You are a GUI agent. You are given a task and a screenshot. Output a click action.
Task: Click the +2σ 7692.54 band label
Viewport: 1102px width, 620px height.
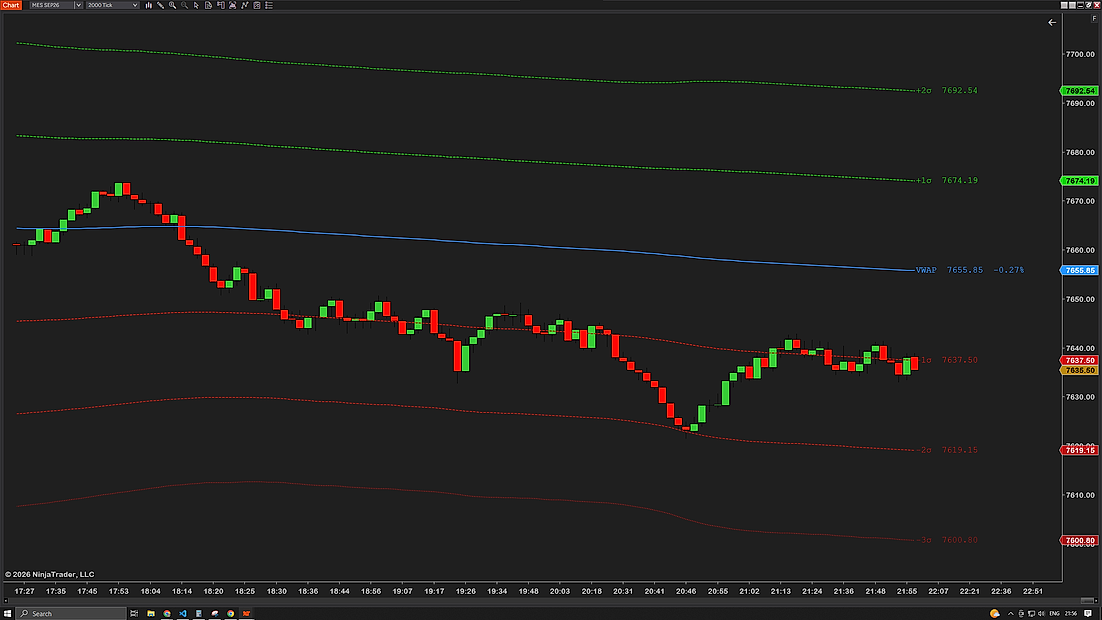[947, 91]
